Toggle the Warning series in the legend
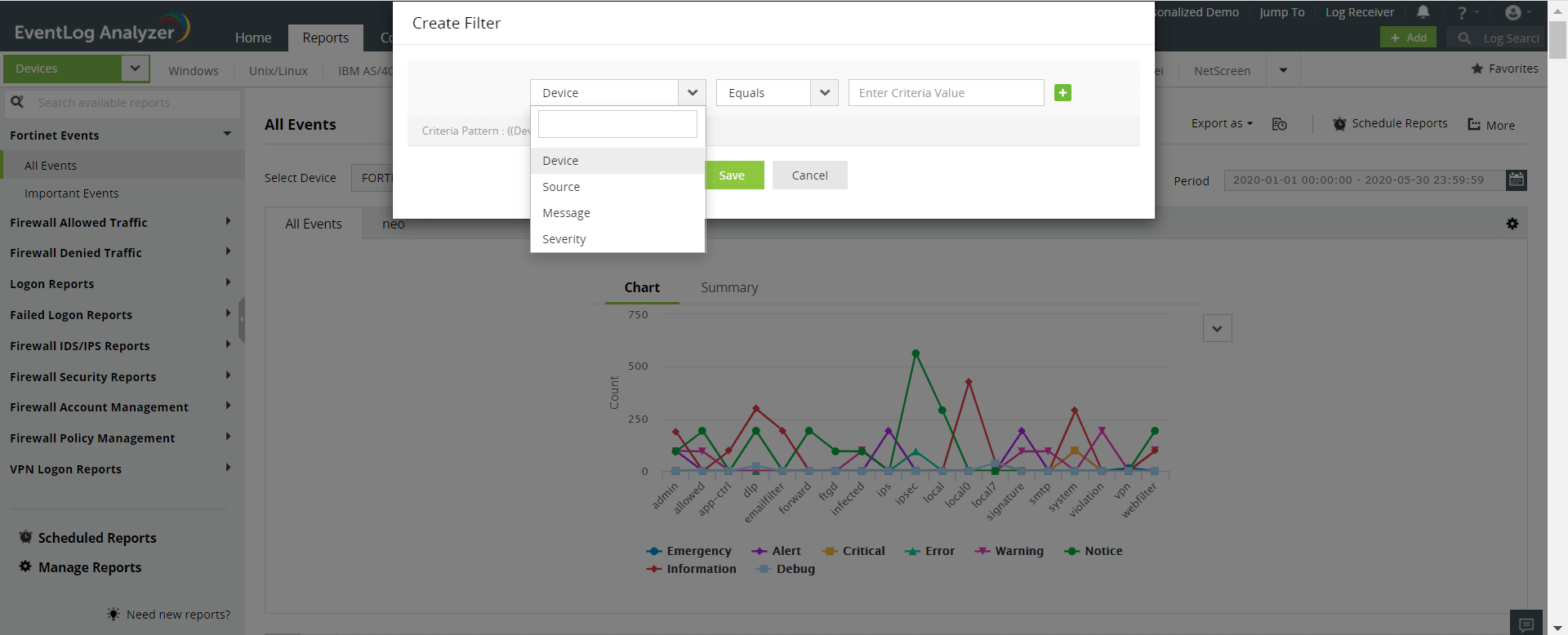This screenshot has height=635, width=1568. click(1009, 551)
